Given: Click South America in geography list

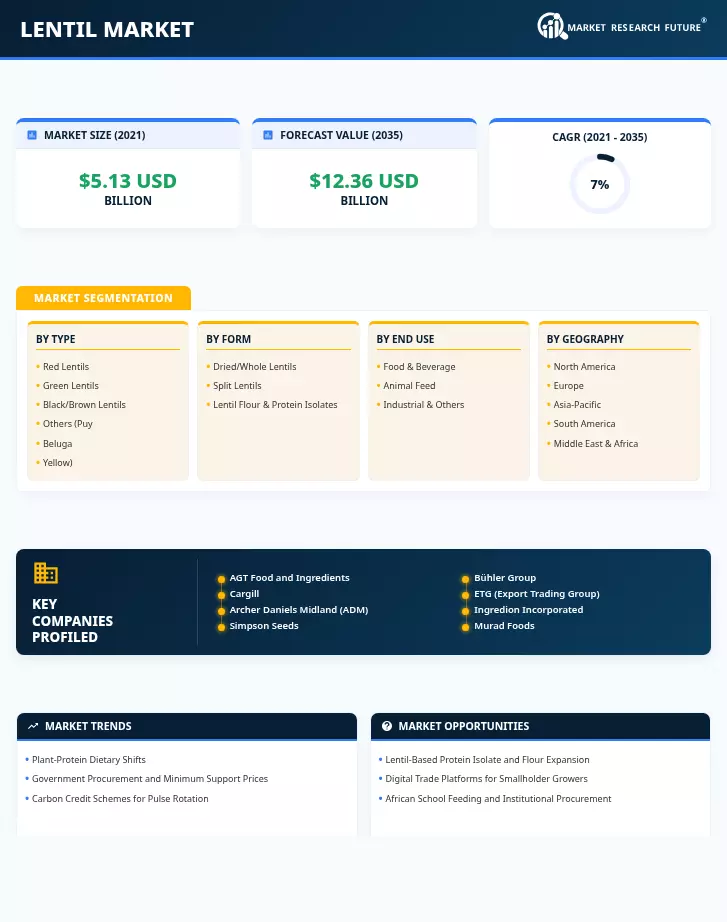Looking at the screenshot, I should click(584, 424).
